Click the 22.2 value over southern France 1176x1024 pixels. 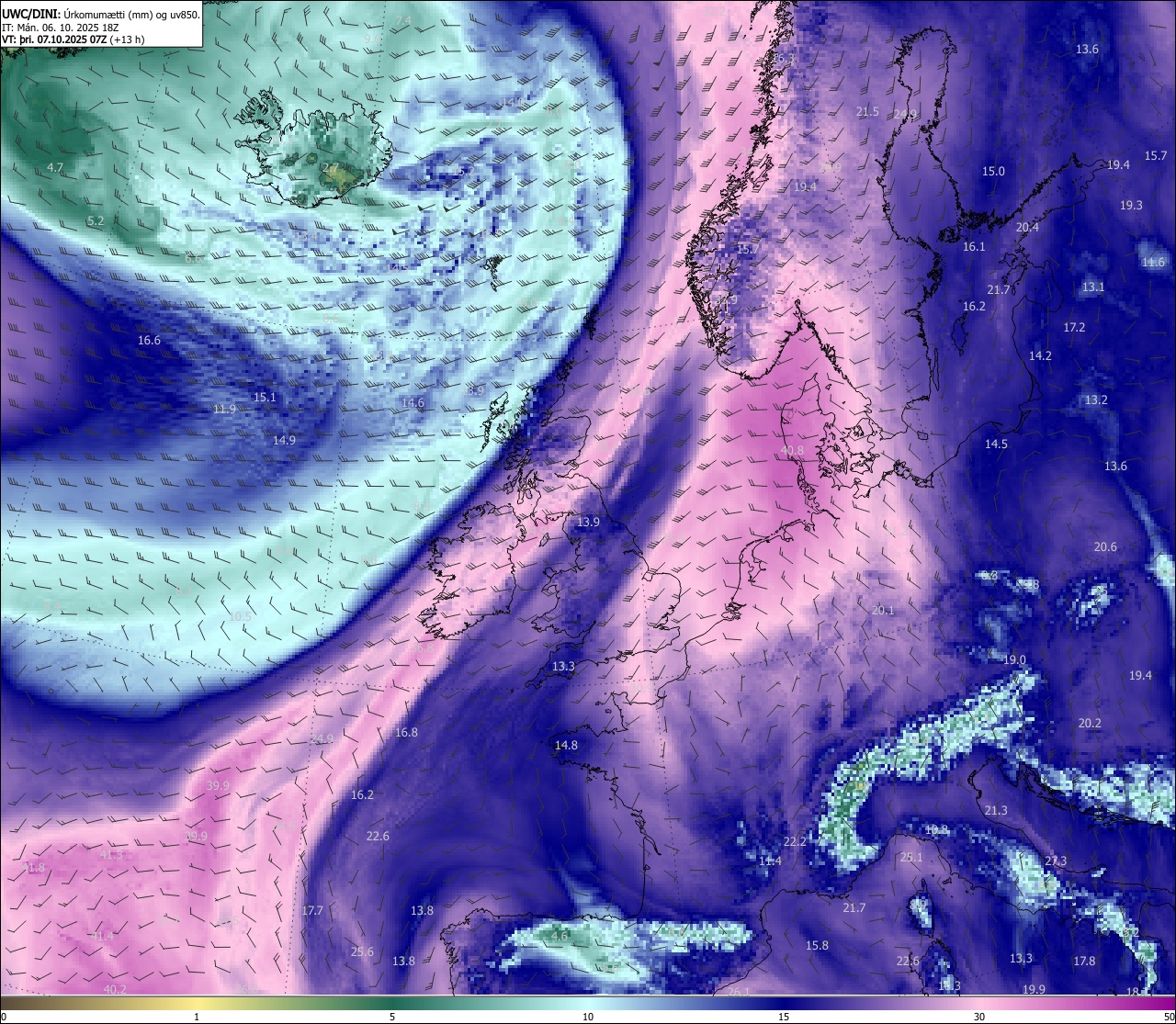coord(795,842)
